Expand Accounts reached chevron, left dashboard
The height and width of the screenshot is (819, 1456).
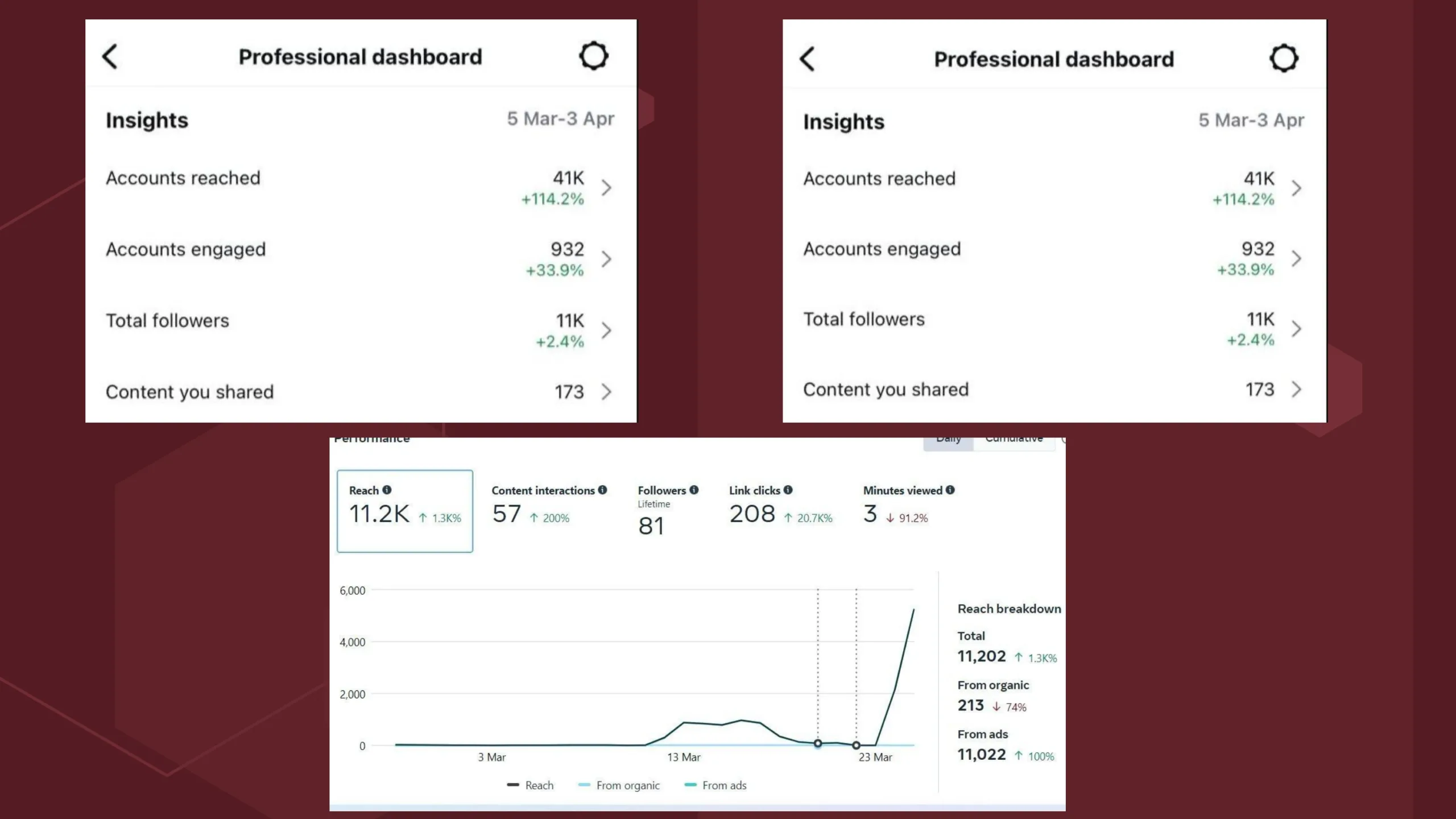click(607, 188)
